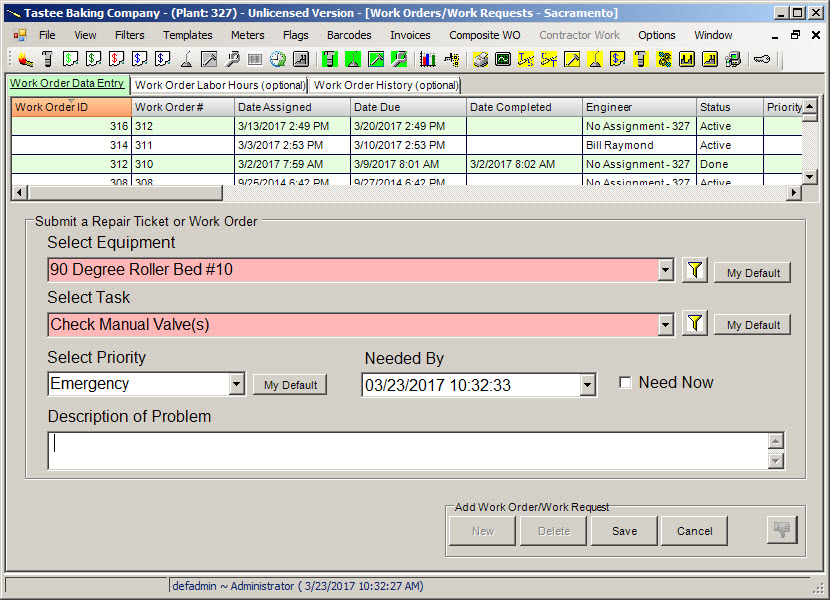Click the wrench icon in toolbar

pos(232,59)
